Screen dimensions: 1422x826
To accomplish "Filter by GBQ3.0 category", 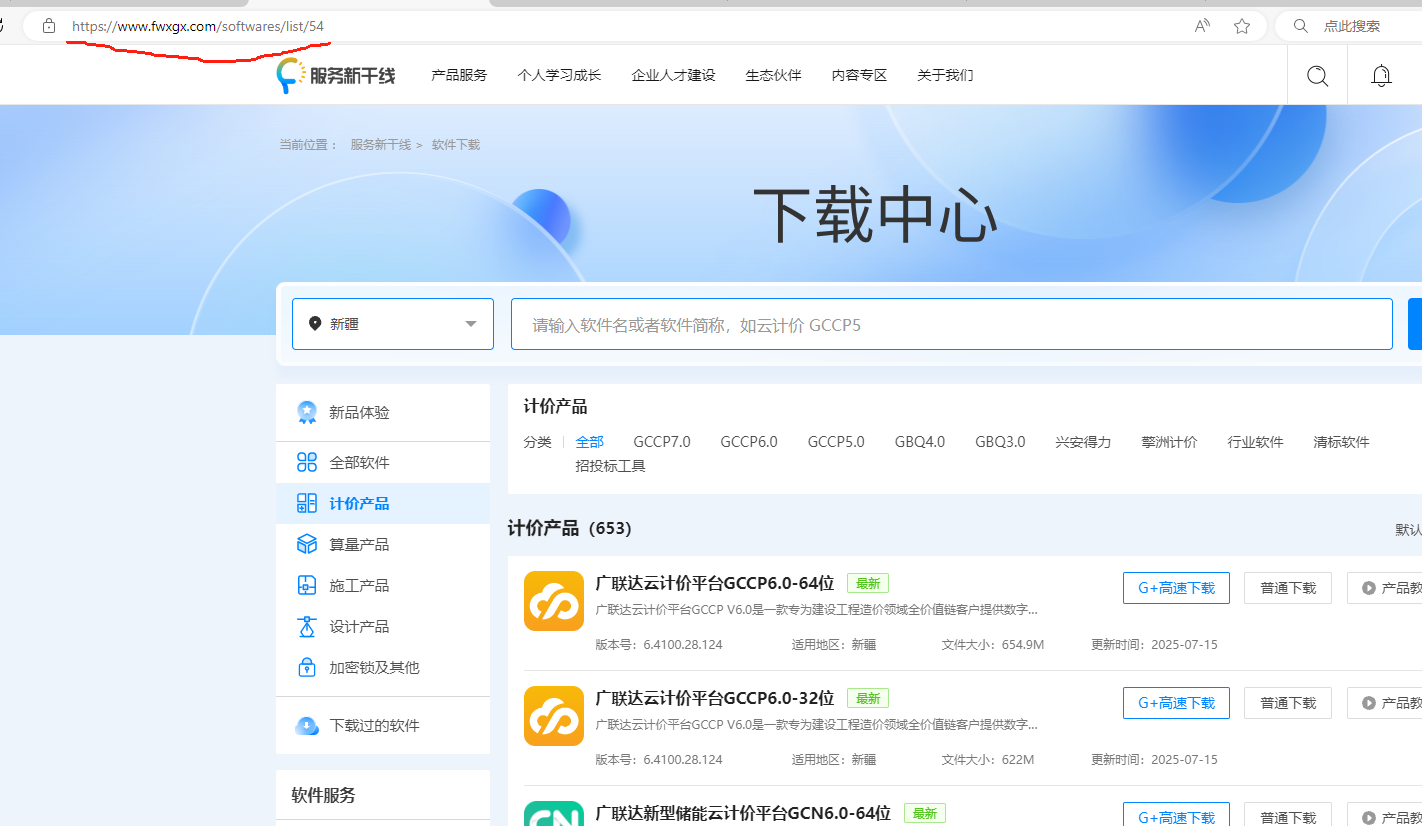I will (1000, 442).
